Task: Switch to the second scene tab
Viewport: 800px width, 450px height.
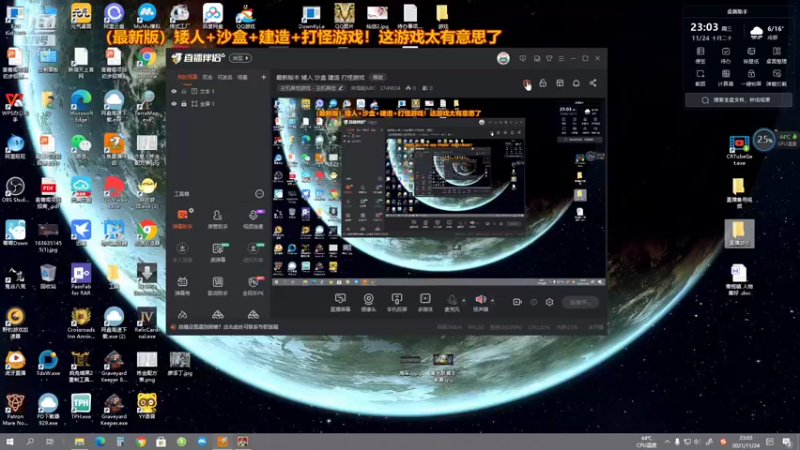Action: pyautogui.click(x=207, y=77)
